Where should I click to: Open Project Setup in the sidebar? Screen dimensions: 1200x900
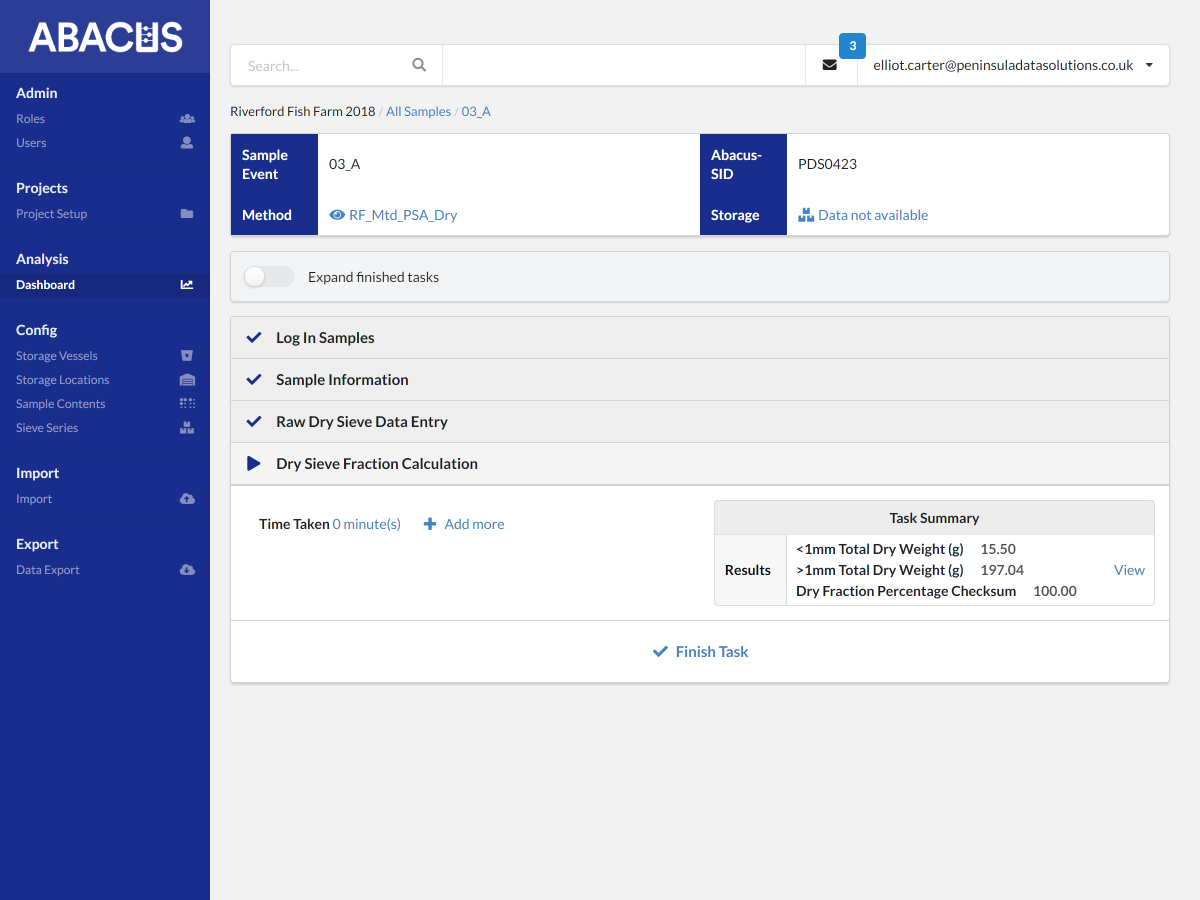pyautogui.click(x=105, y=214)
